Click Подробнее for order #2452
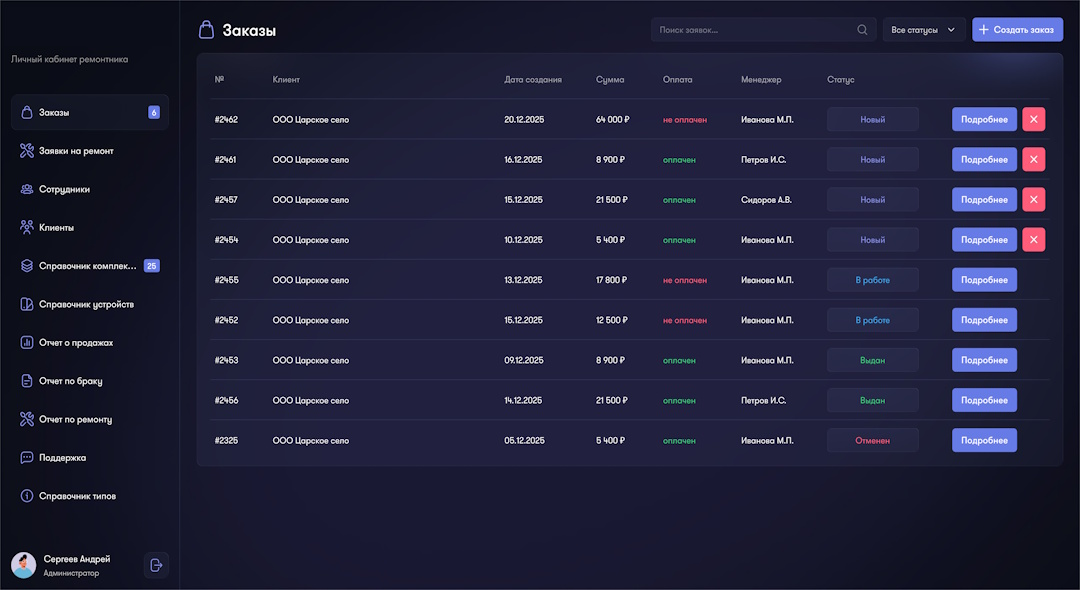This screenshot has width=1080, height=590. (984, 319)
